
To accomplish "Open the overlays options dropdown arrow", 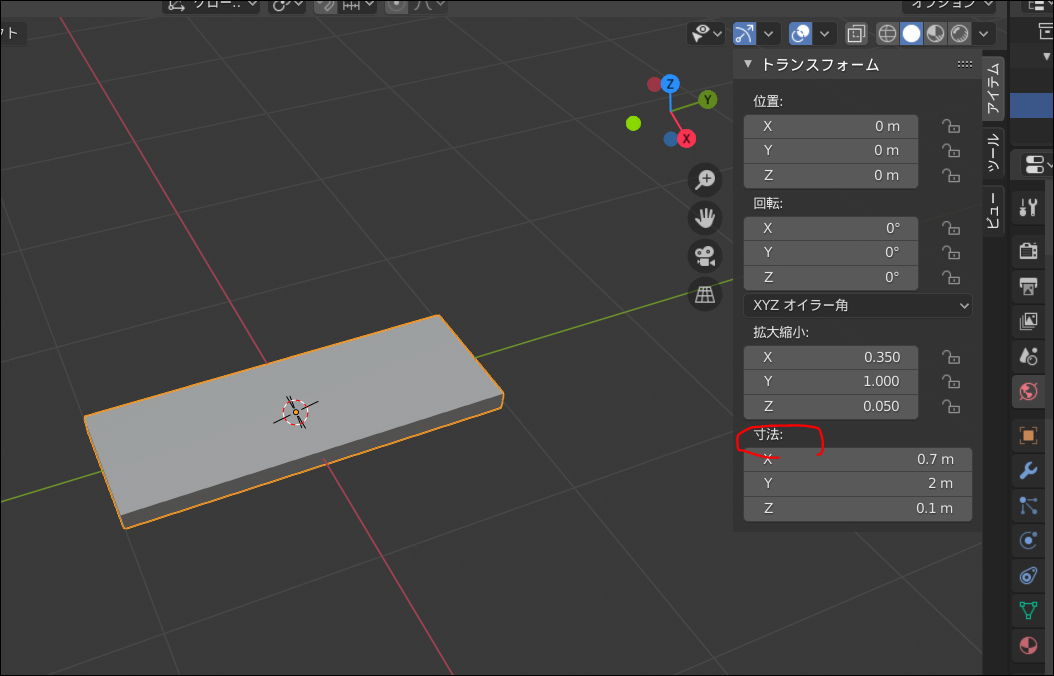I will 824,34.
